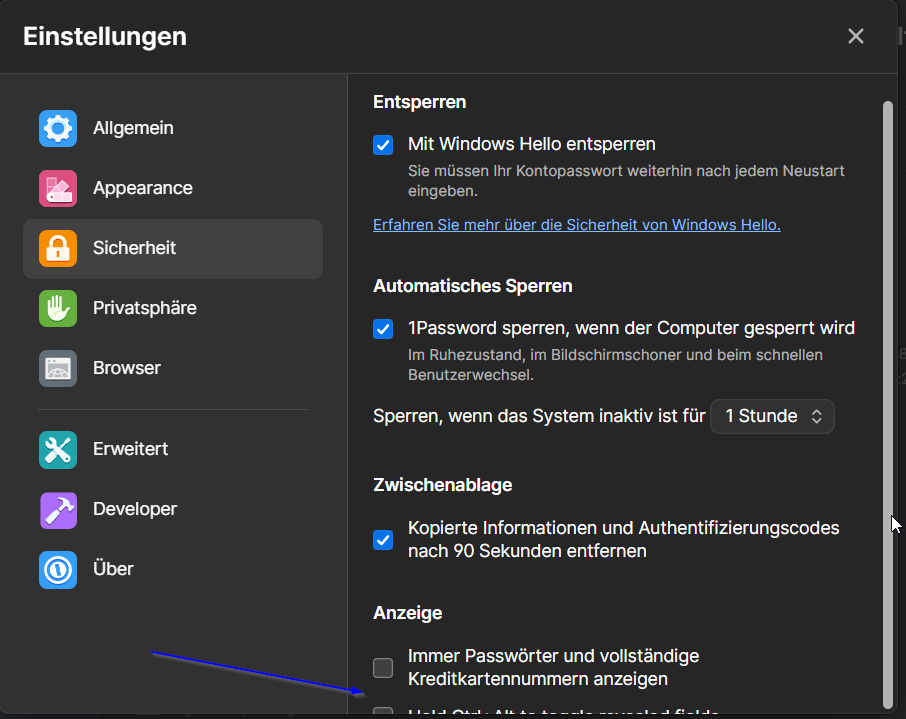Close the Einstellungen dialog

coord(856,36)
